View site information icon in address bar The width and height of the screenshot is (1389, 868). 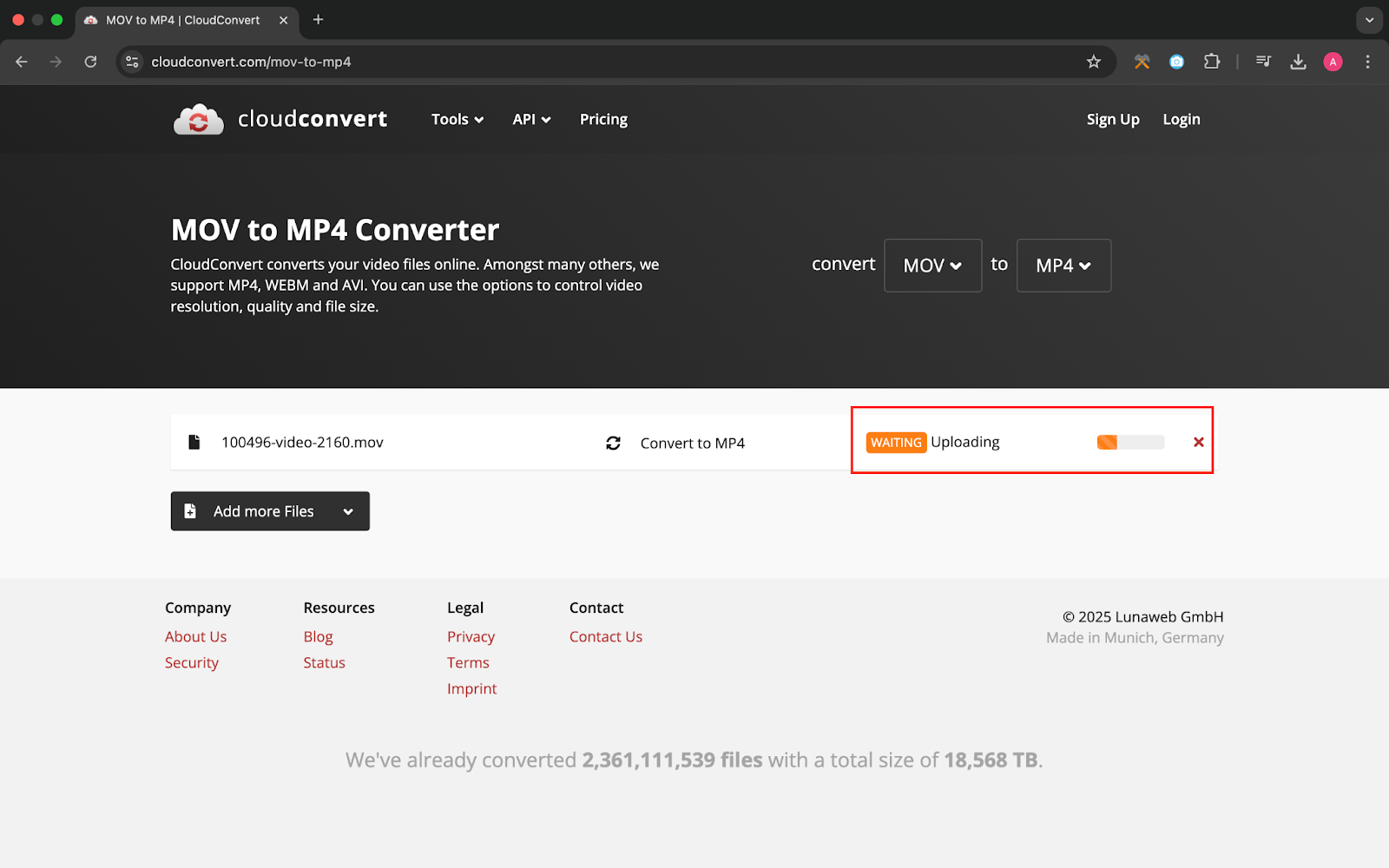click(133, 62)
